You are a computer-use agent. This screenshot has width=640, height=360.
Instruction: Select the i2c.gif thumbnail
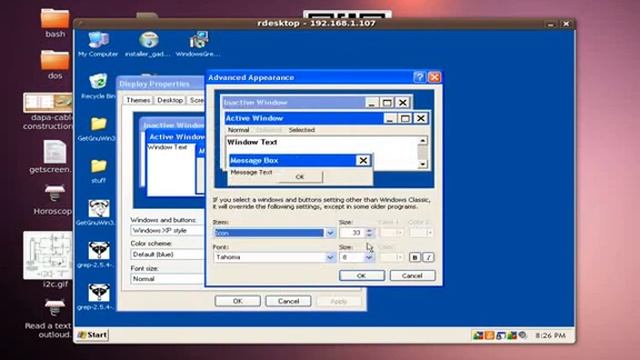click(x=48, y=256)
